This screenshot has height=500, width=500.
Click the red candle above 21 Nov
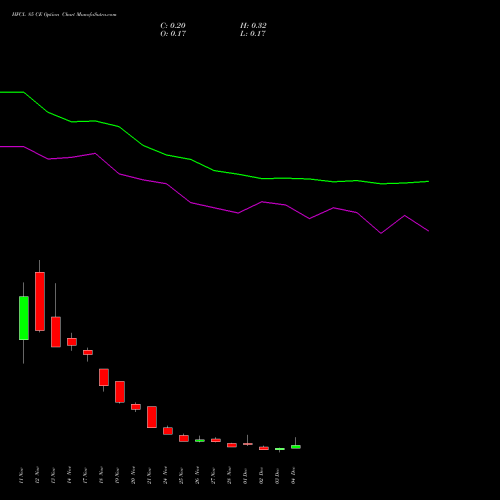tap(152, 417)
